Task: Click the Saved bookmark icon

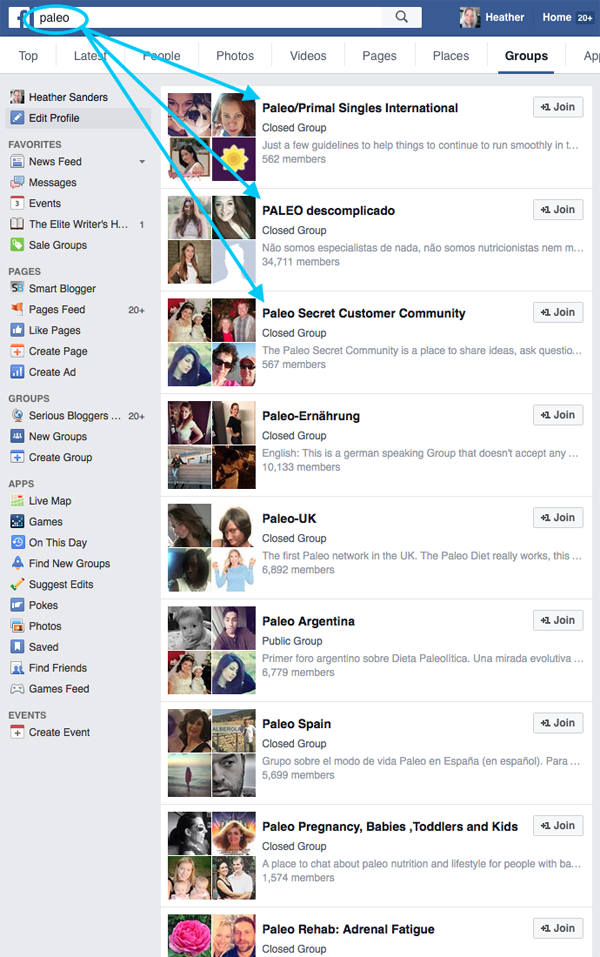Action: [17, 647]
